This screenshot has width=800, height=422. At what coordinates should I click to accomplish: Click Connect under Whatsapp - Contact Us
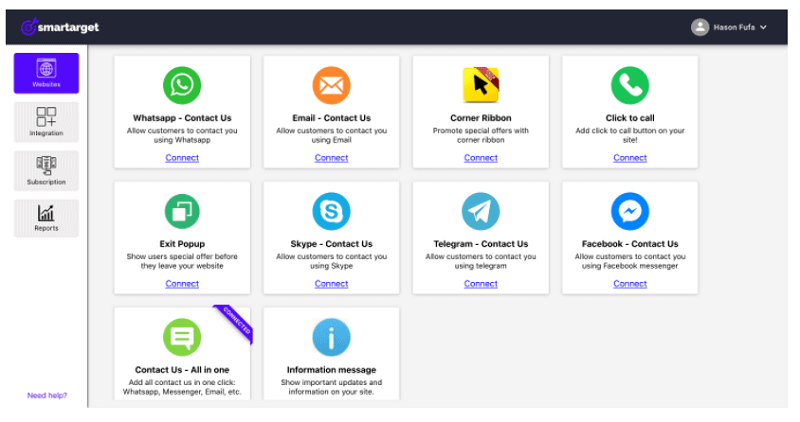[182, 158]
